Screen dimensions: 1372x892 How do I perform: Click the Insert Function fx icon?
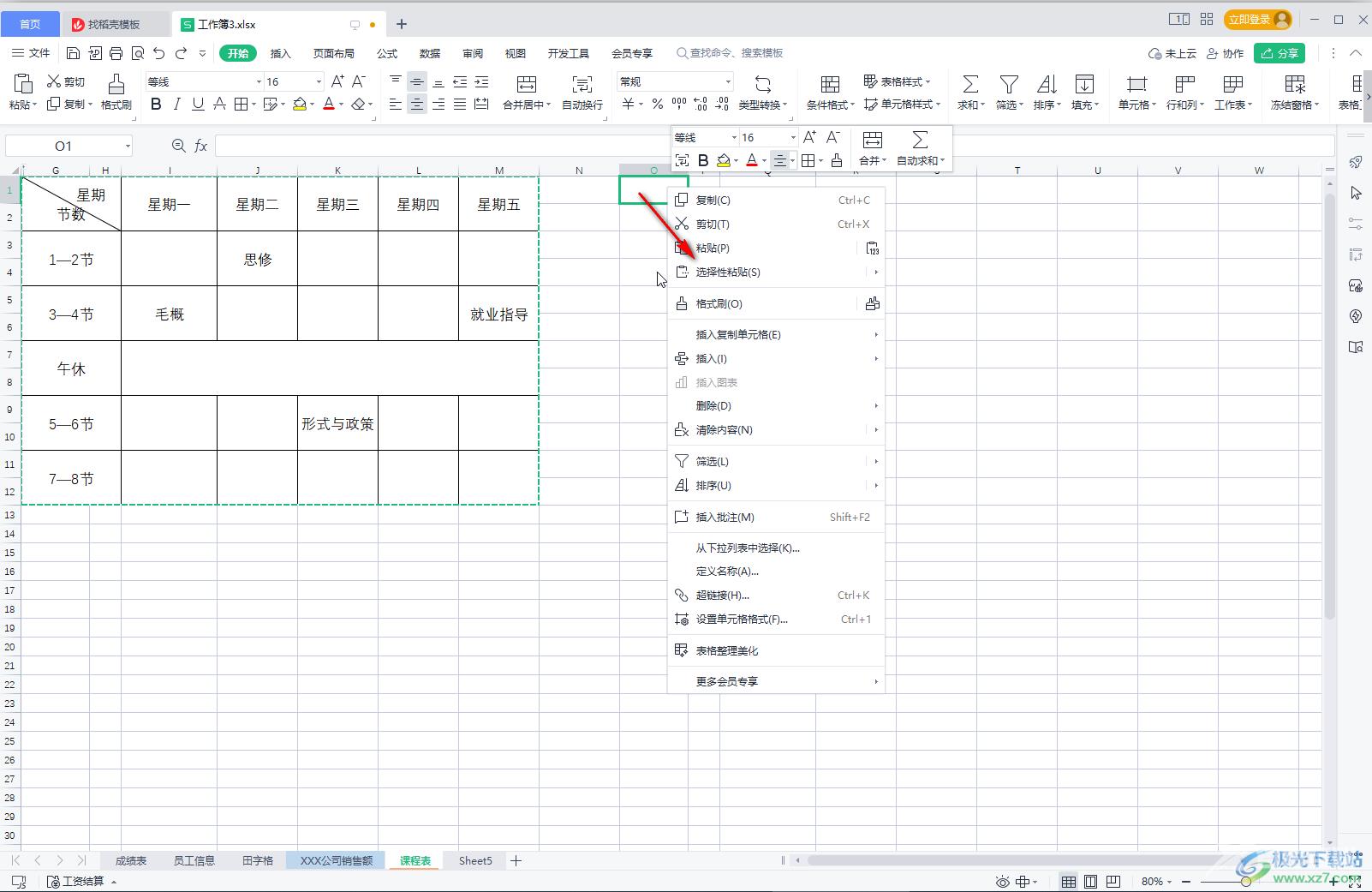[x=200, y=146]
